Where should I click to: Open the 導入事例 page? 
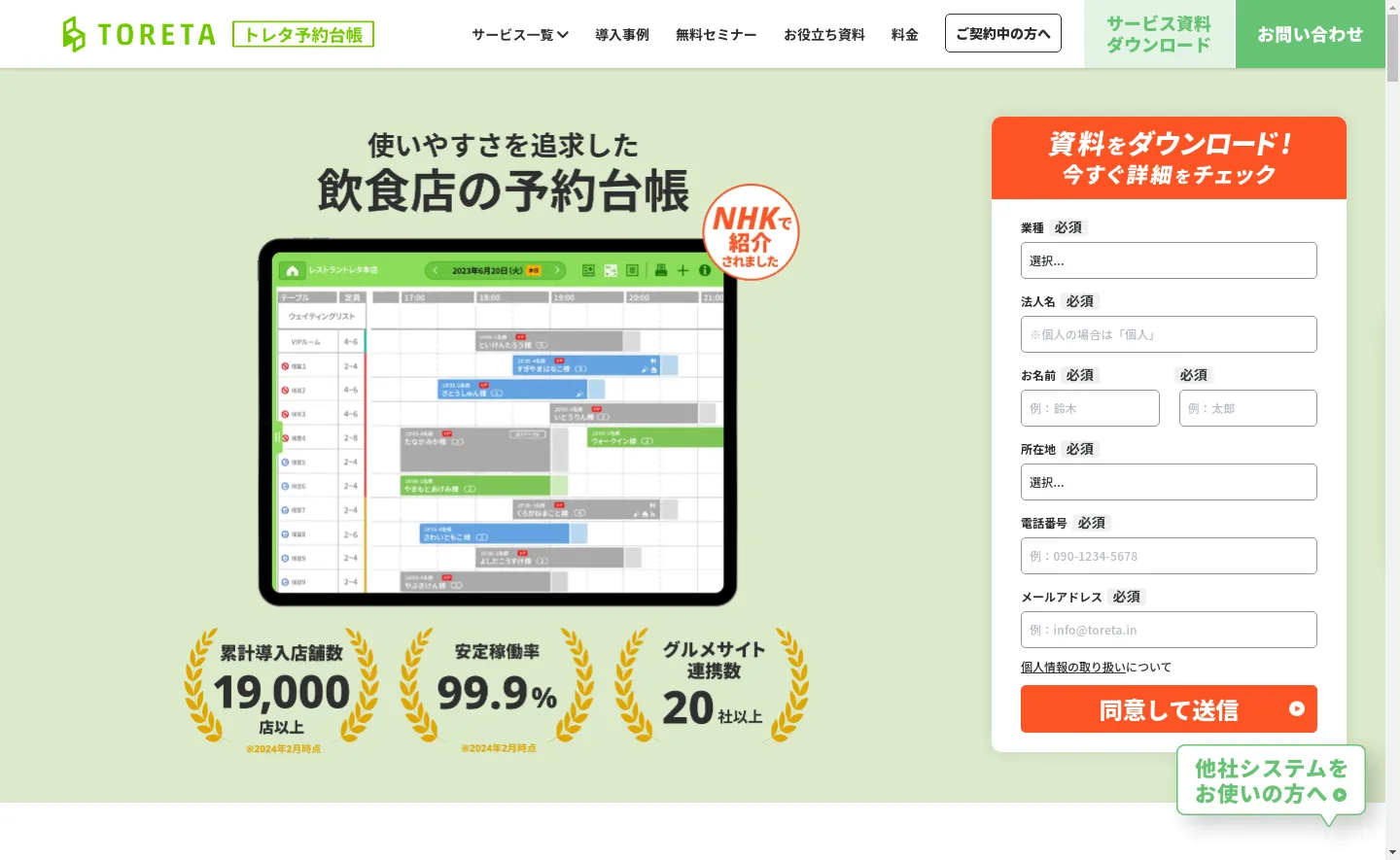(622, 35)
